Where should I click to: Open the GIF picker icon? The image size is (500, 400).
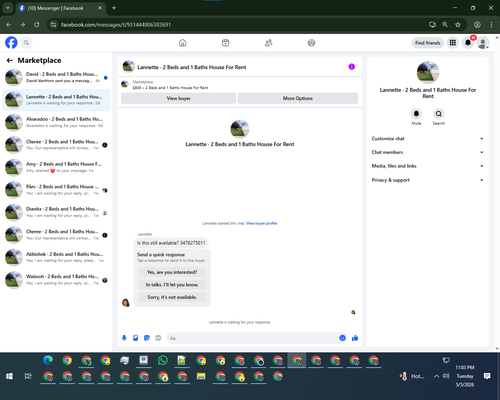(158, 338)
